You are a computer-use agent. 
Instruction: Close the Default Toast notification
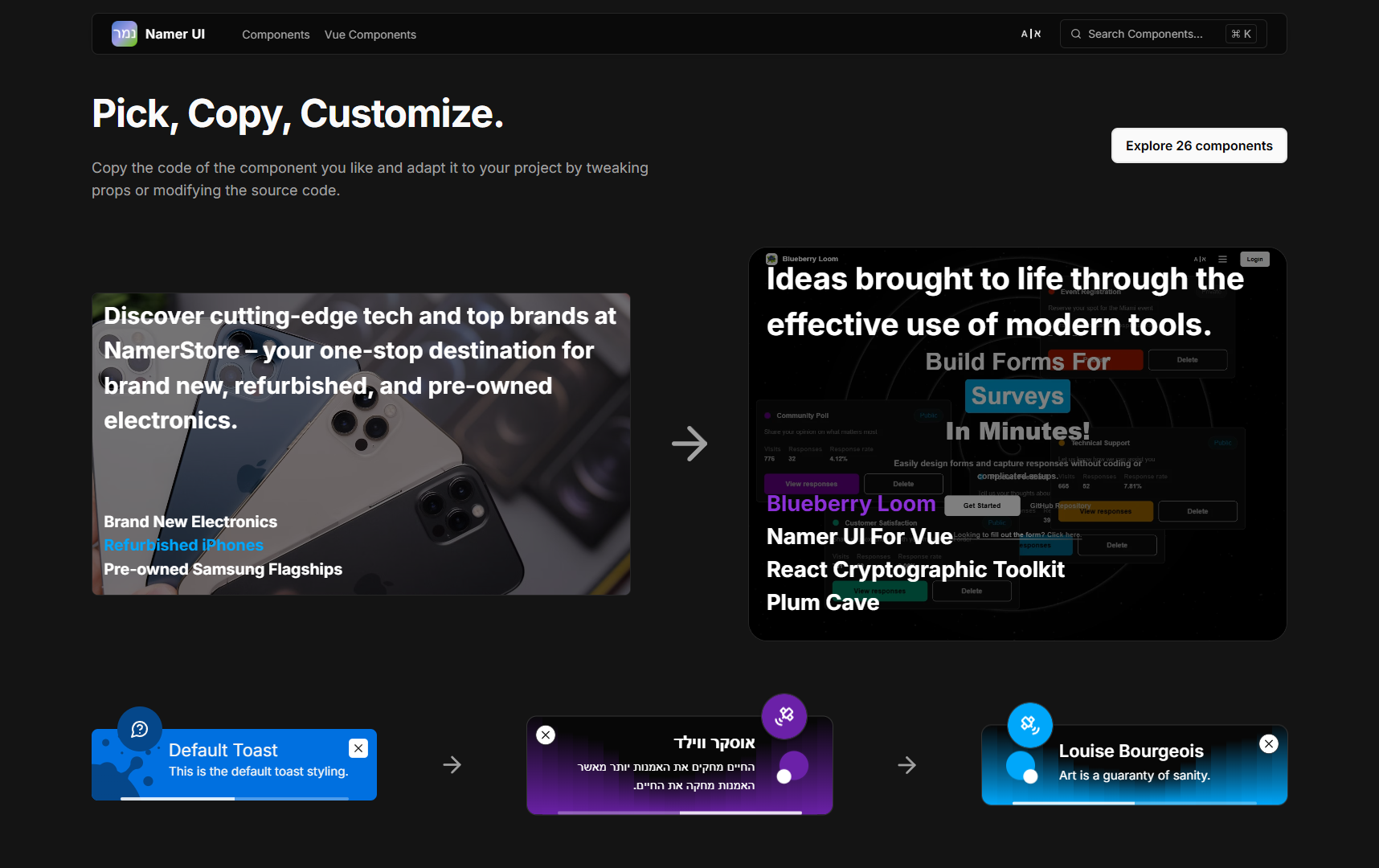(x=358, y=748)
